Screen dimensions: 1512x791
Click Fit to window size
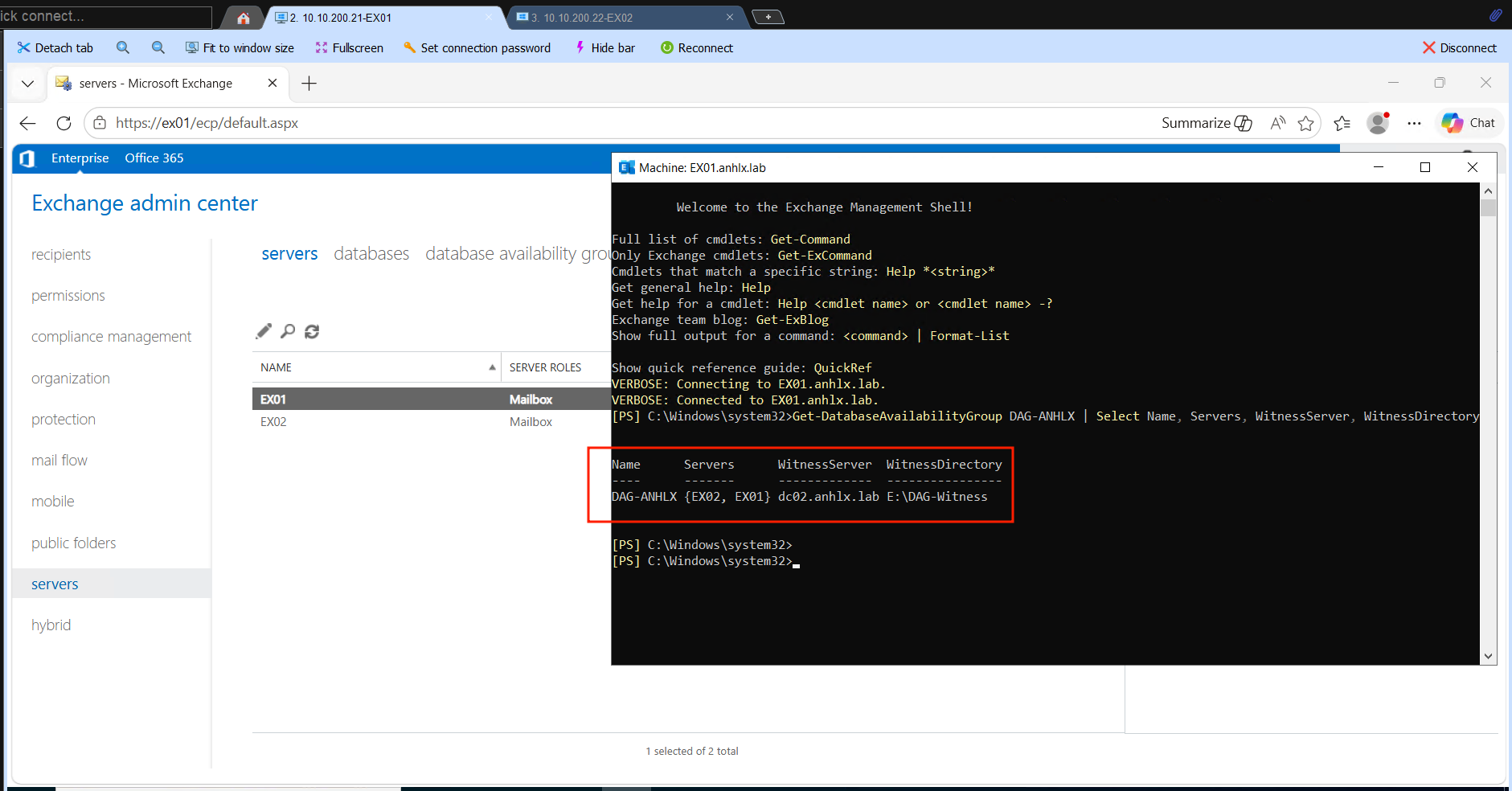click(240, 48)
